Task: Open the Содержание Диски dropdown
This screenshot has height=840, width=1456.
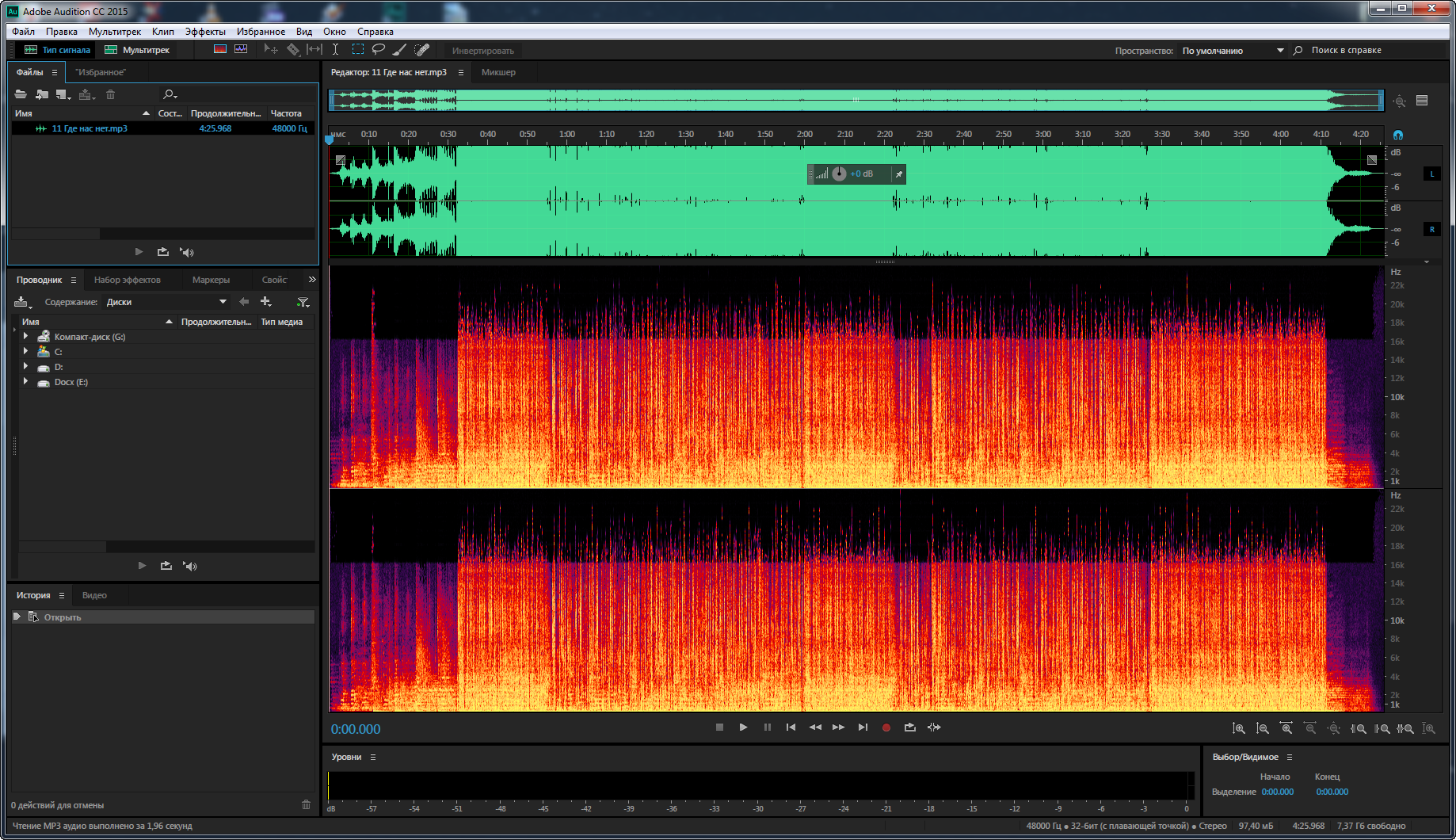Action: [x=166, y=302]
